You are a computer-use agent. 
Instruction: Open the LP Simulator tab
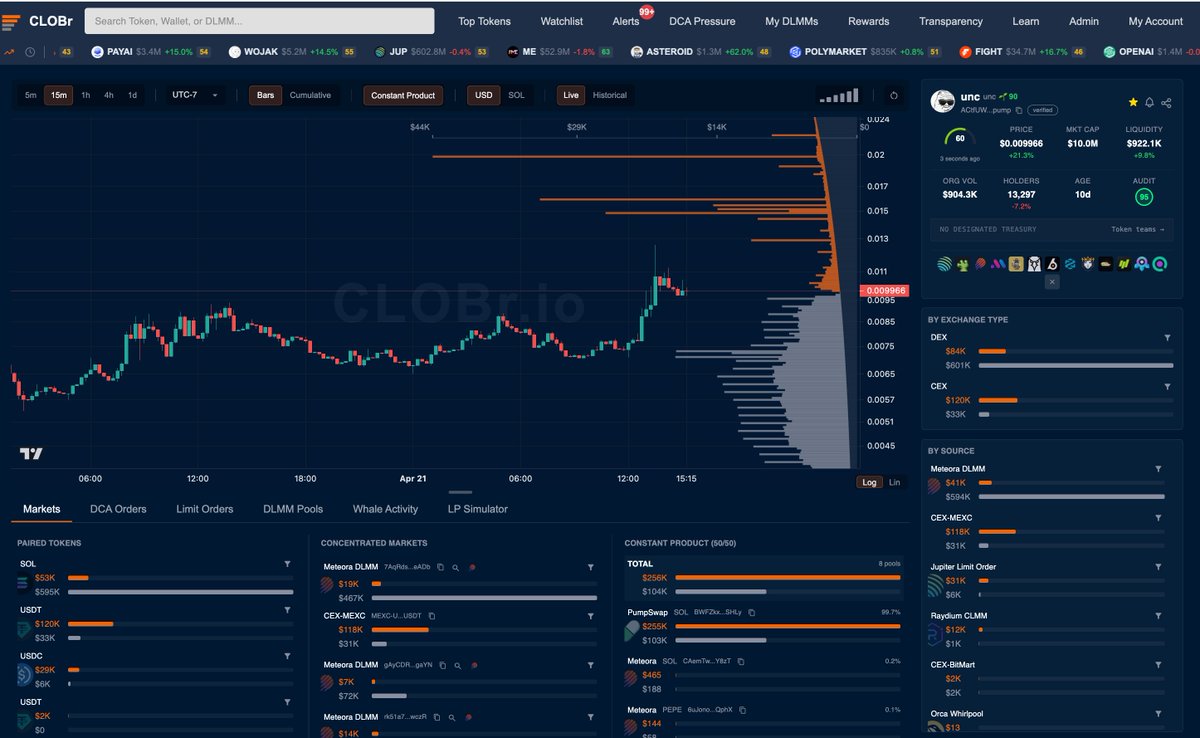(478, 509)
